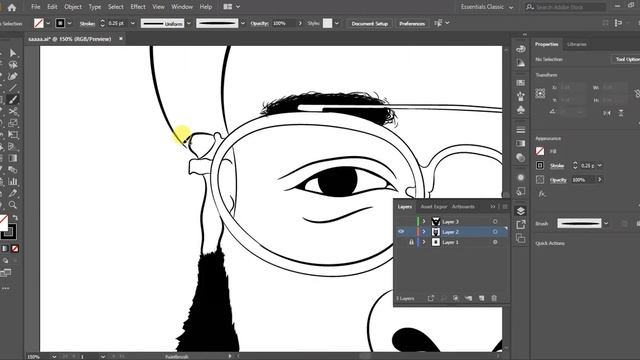This screenshot has width=640, height=360.
Task: Select the Free Transform tool
Action: pos(13,134)
